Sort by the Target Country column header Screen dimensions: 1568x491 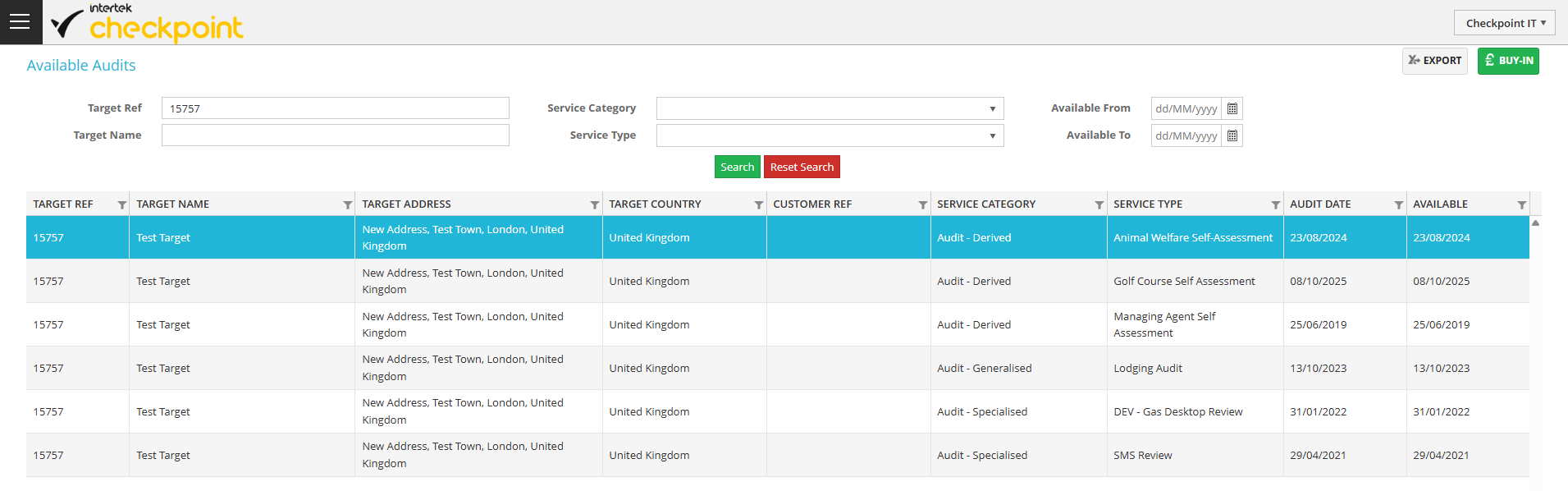click(x=655, y=204)
